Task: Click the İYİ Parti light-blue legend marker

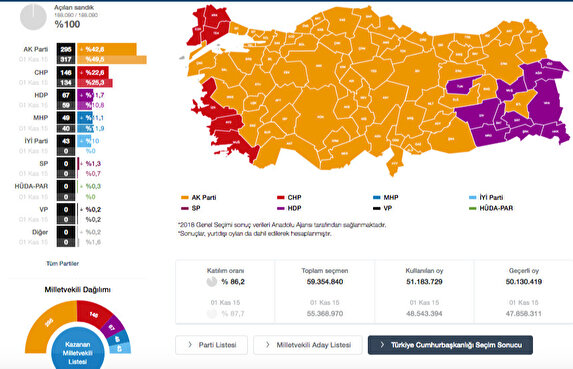Action: [x=473, y=198]
